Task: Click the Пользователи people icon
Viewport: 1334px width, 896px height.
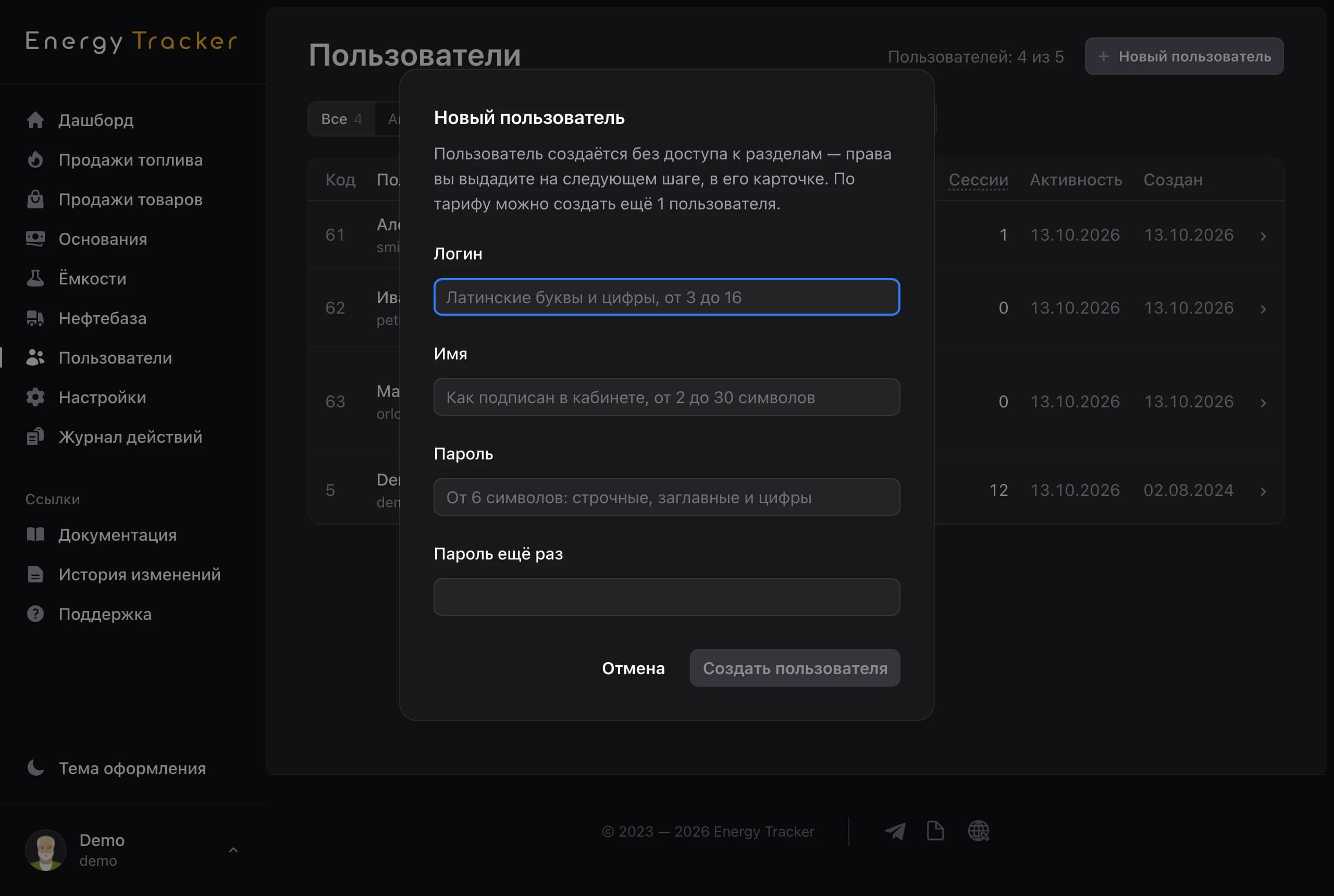Action: coord(35,358)
